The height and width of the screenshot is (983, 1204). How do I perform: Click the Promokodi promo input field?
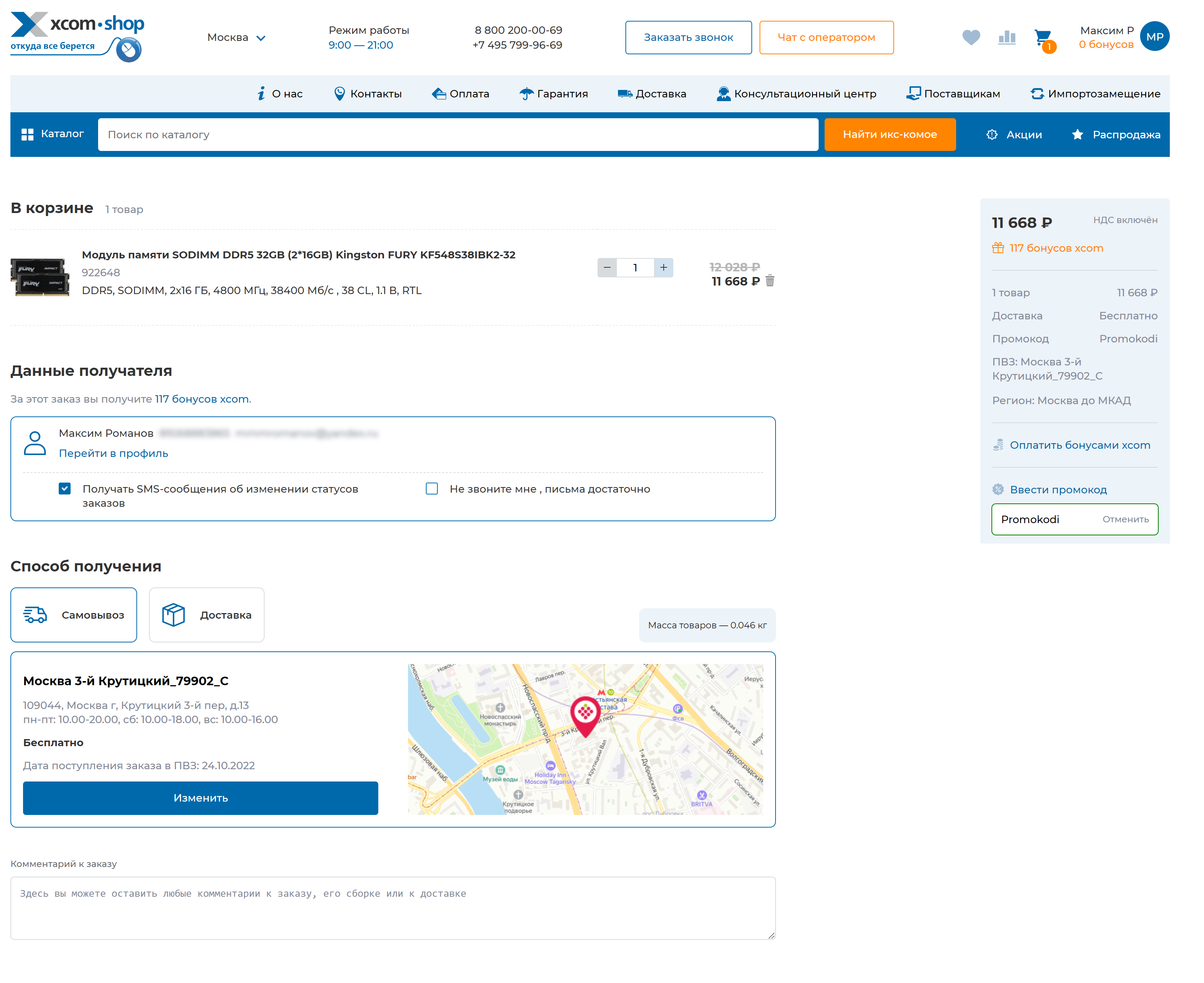click(x=1074, y=519)
